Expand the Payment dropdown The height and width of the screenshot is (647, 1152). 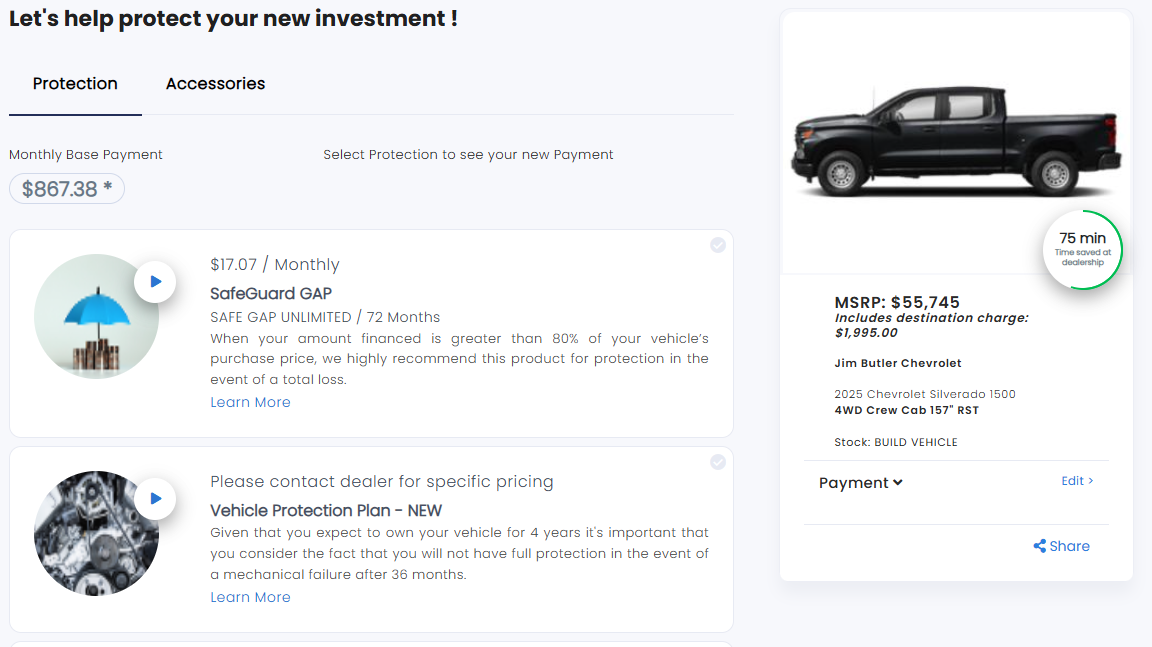pos(861,483)
